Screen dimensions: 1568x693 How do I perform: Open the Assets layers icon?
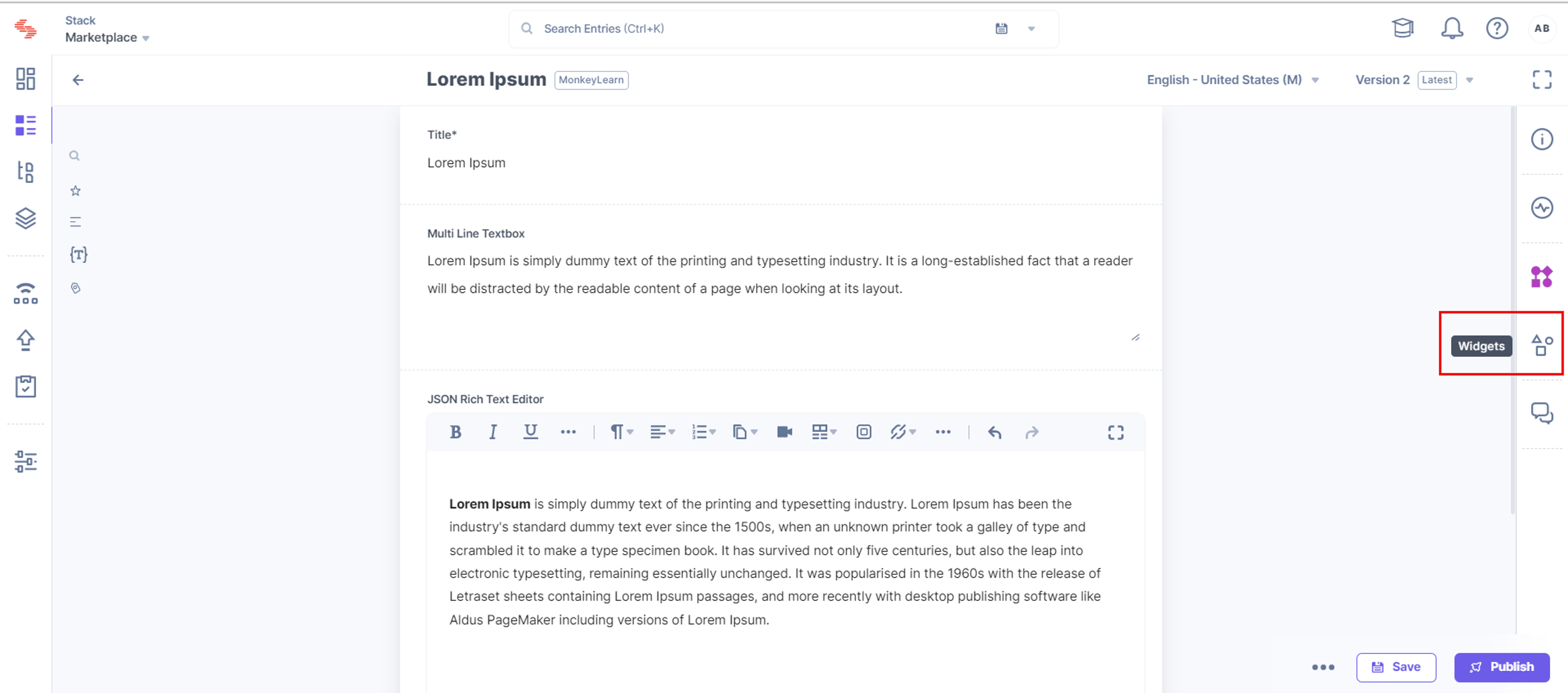26,218
